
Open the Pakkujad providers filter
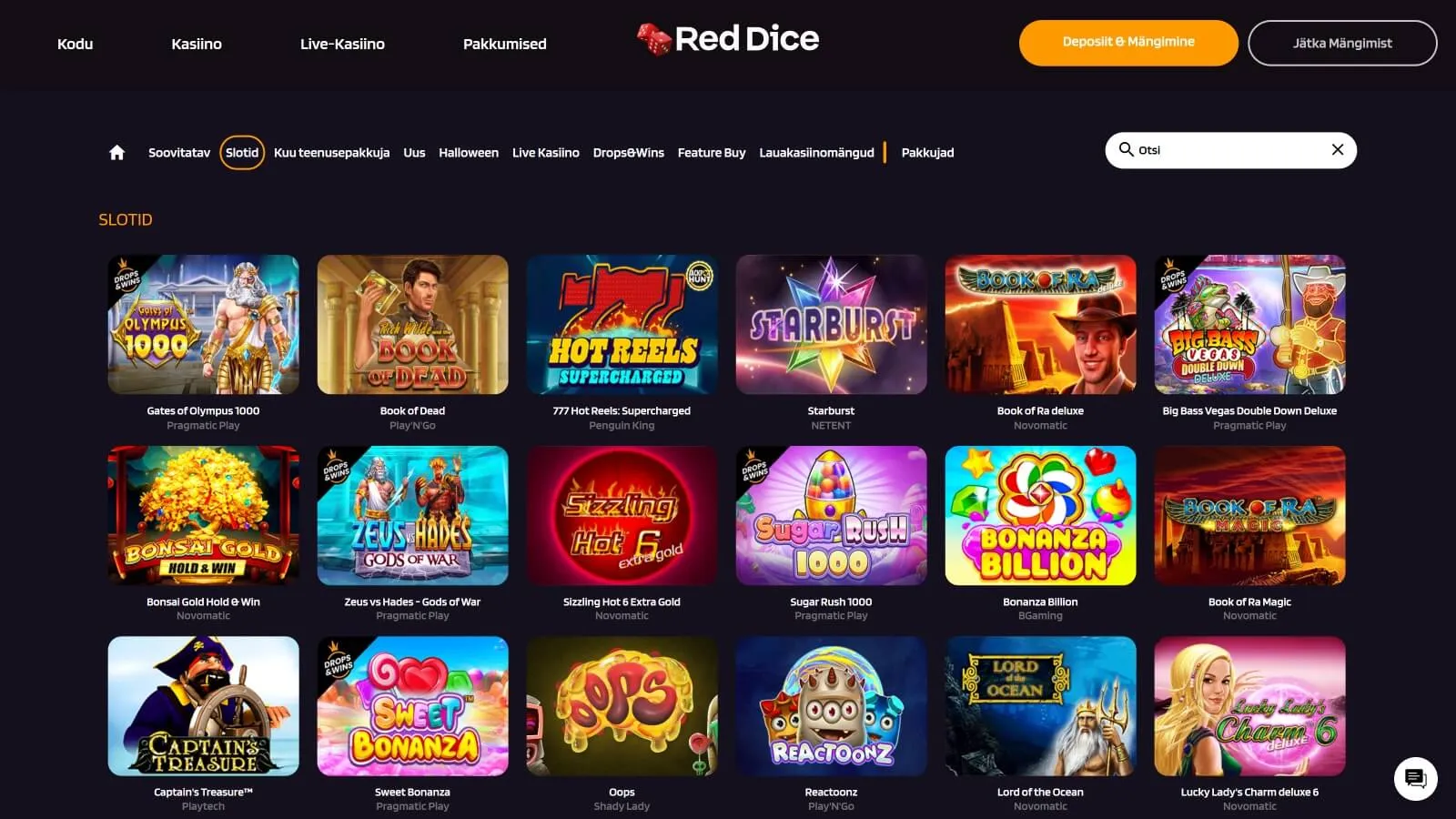coord(927,153)
